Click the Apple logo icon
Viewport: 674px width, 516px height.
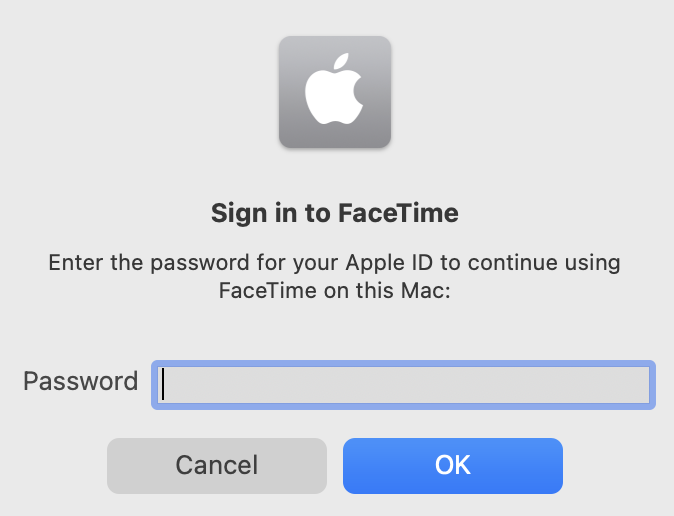tap(334, 90)
